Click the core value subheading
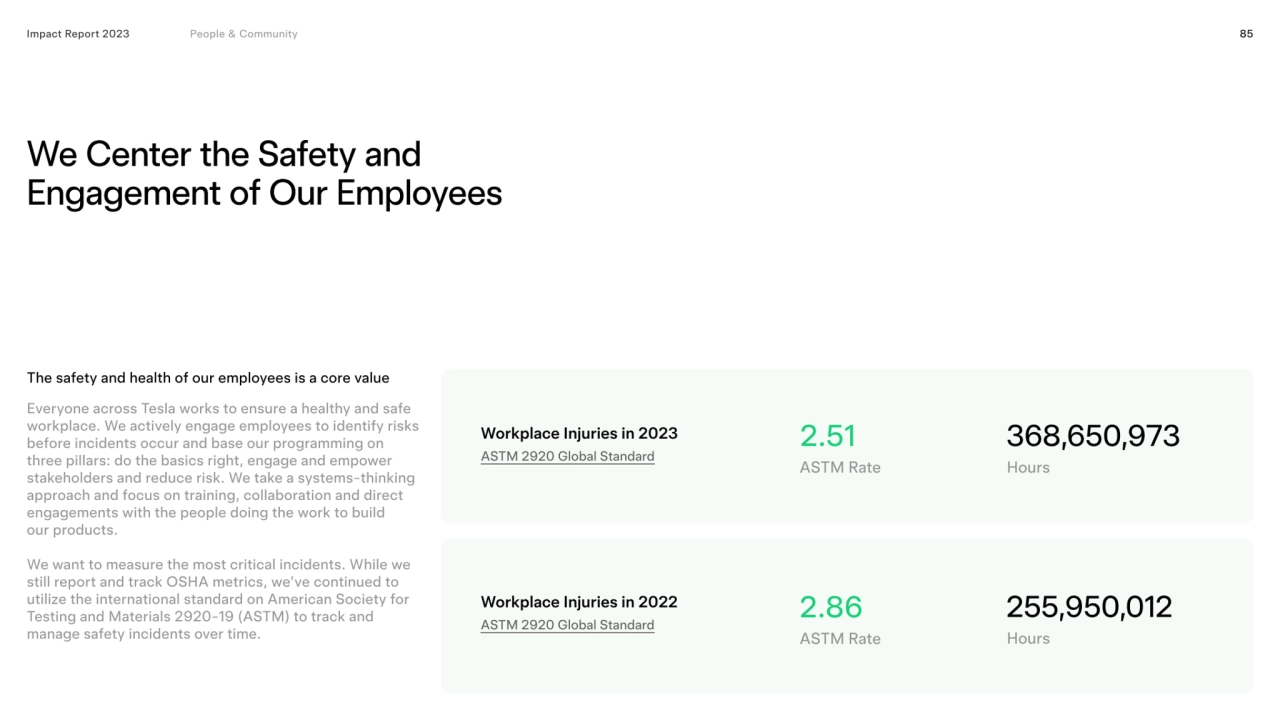The image size is (1280, 720). pos(208,378)
